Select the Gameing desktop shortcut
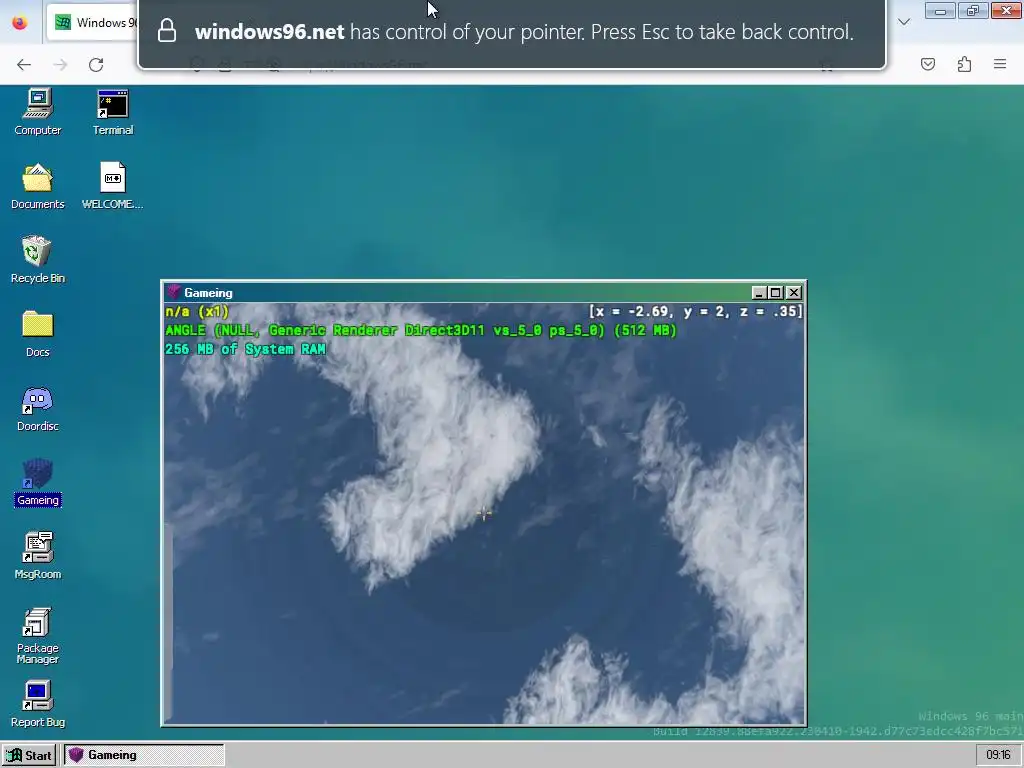 37,483
